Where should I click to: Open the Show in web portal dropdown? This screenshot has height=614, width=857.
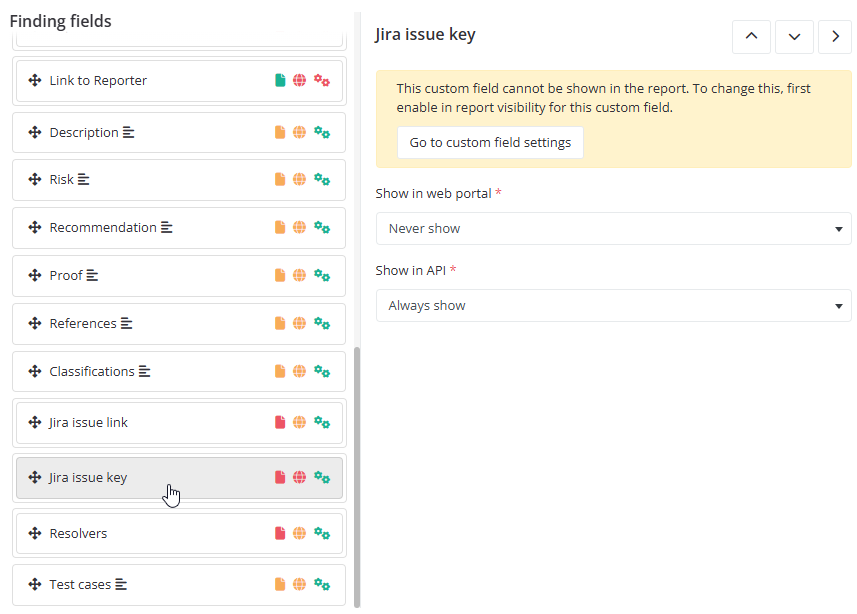614,228
